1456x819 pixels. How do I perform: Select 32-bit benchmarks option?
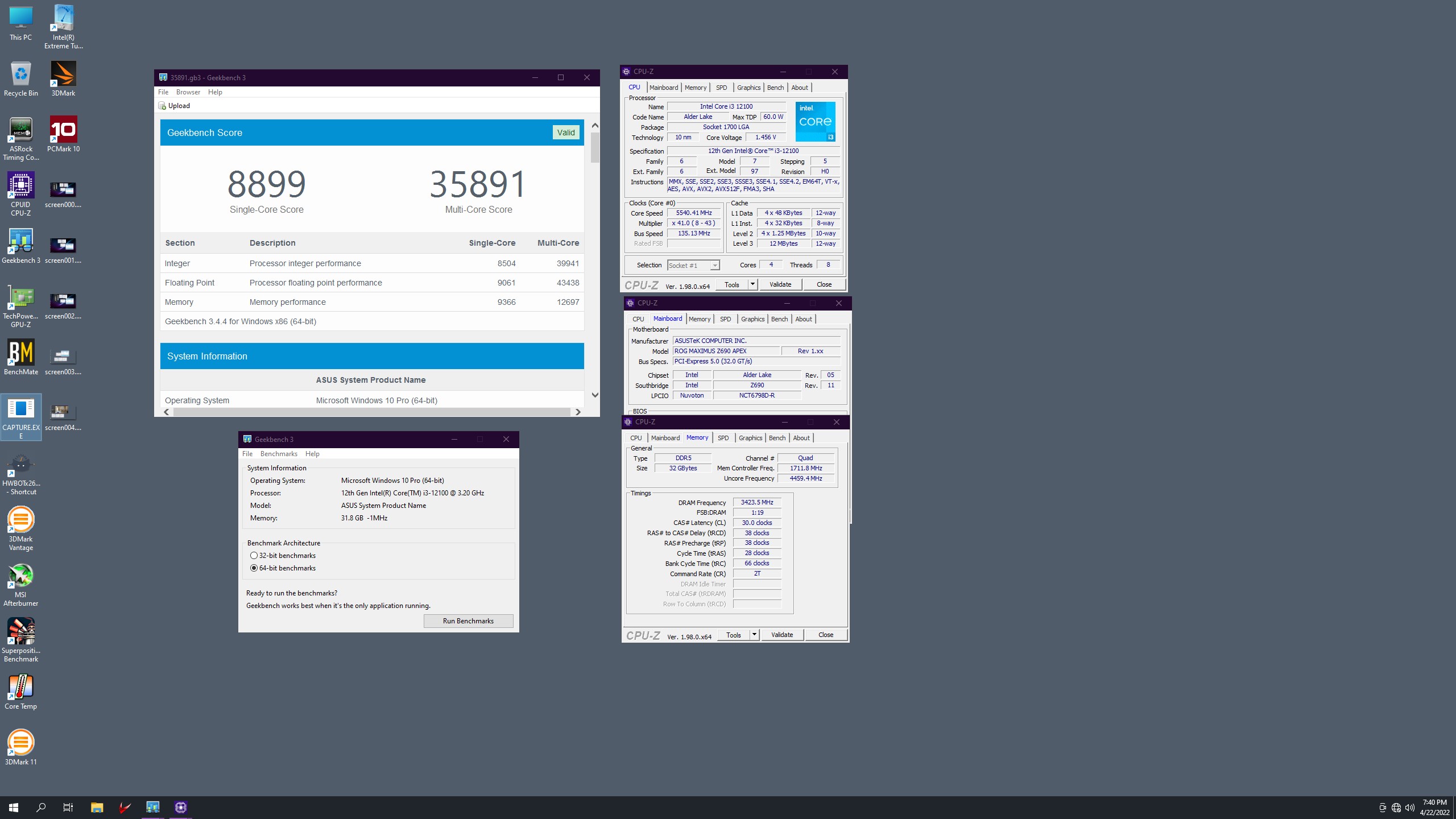tap(283, 556)
